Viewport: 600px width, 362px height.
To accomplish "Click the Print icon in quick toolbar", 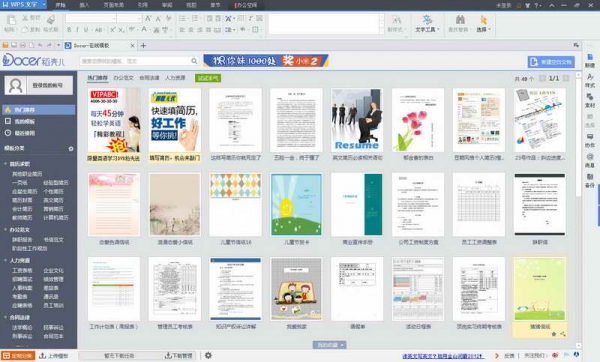I will point(23,45).
